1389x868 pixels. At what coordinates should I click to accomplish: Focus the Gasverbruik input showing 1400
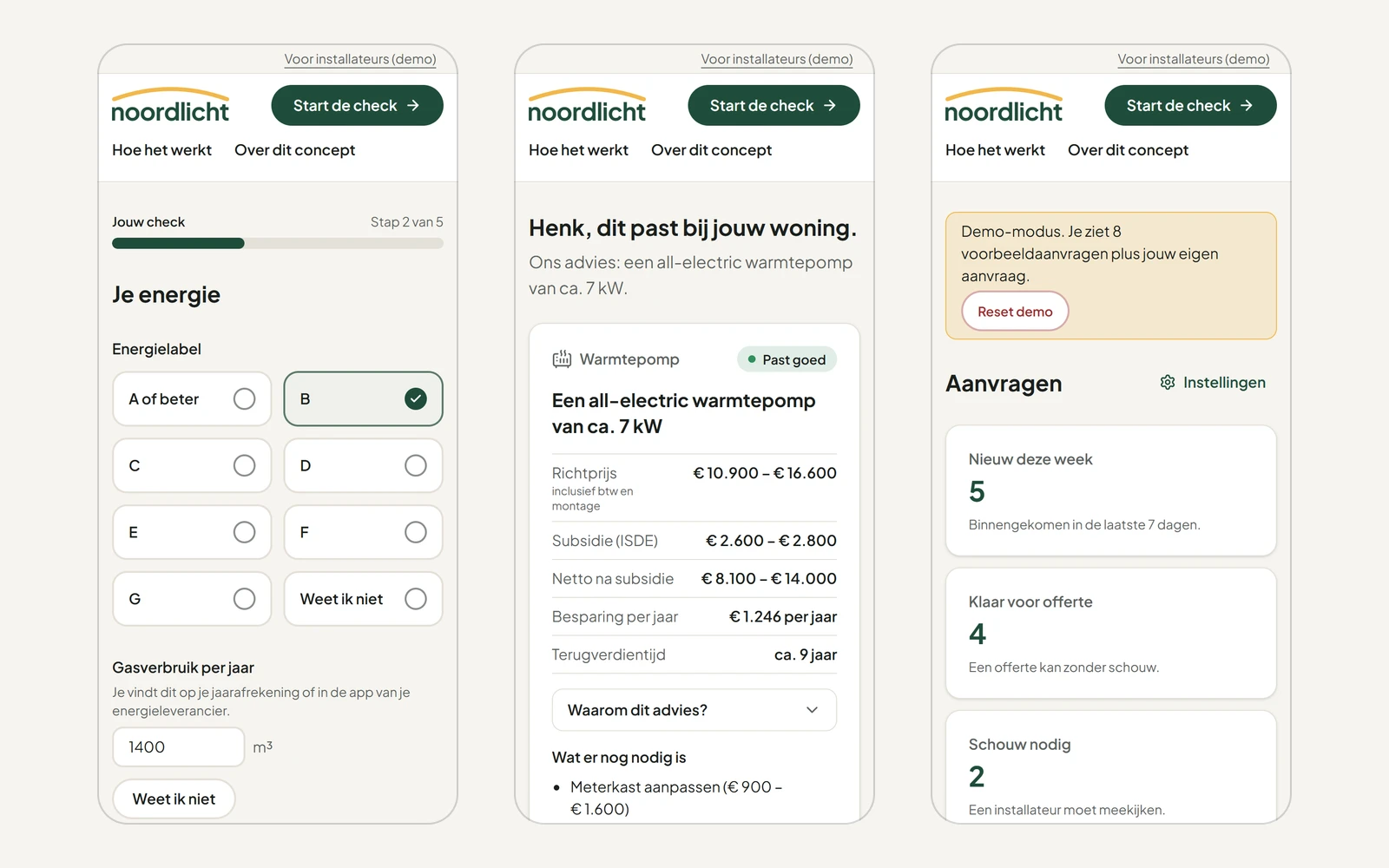click(x=179, y=747)
